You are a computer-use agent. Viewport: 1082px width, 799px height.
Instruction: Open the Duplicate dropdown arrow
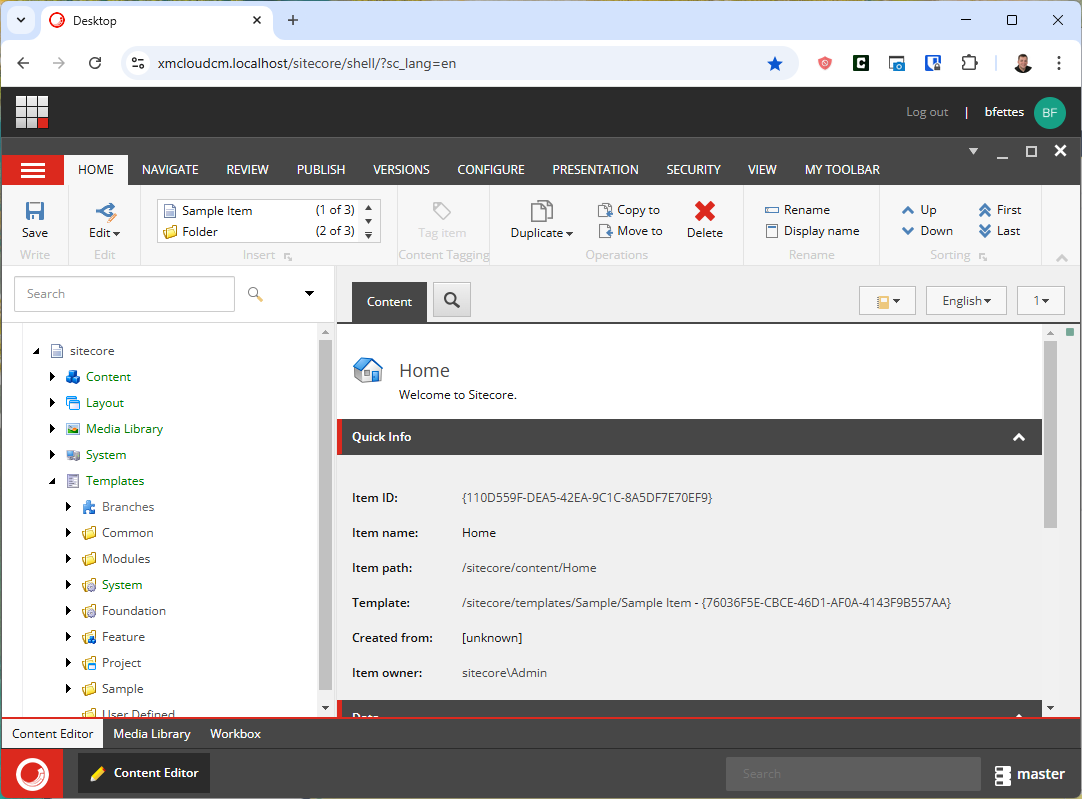[569, 234]
